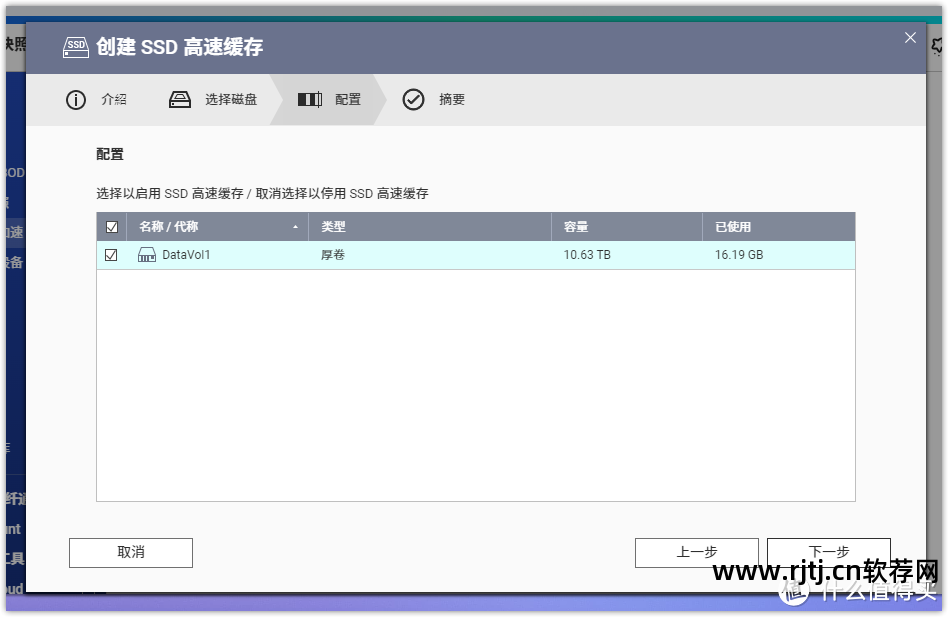
Task: Select the DataVol1 name text
Action: (186, 255)
